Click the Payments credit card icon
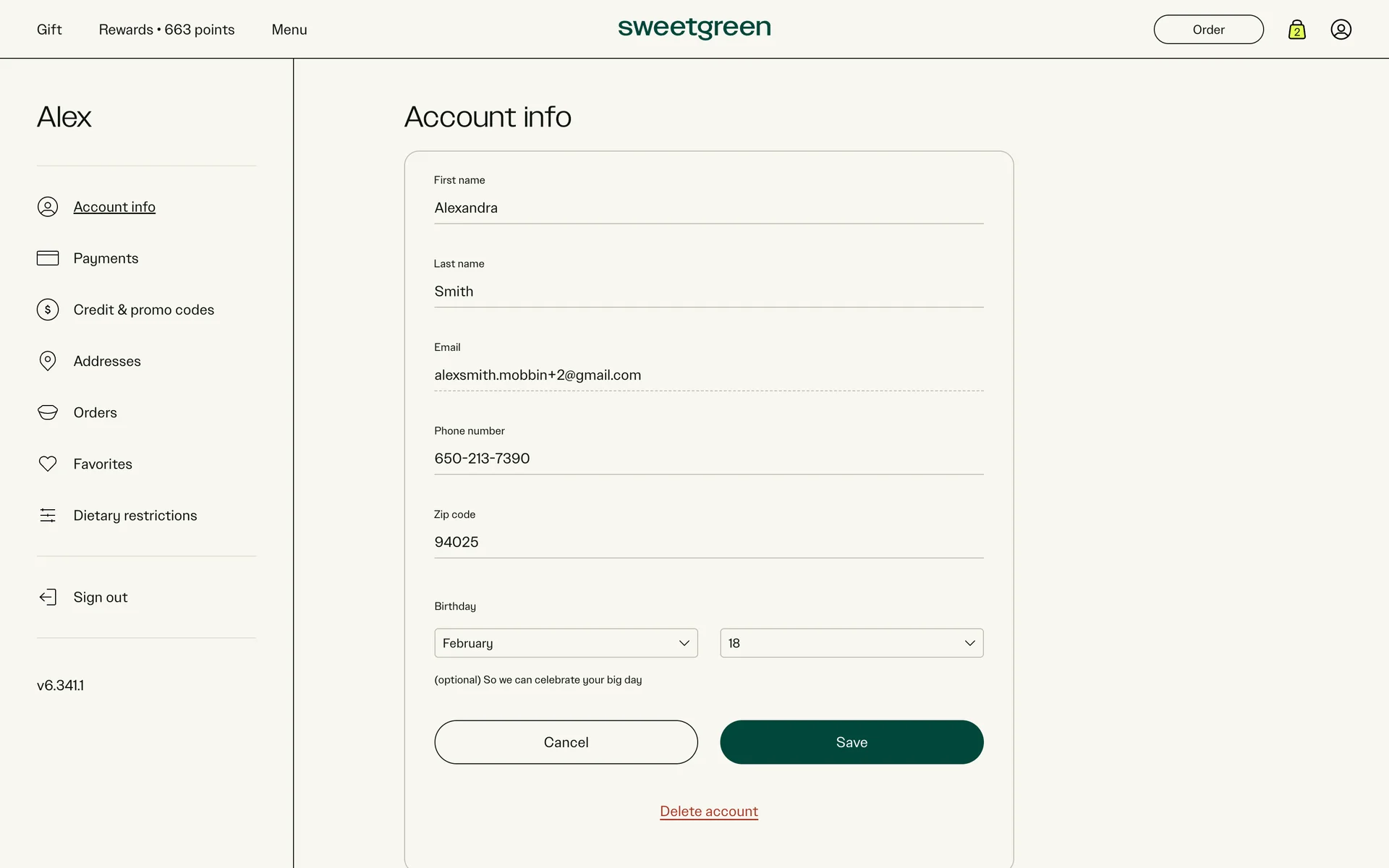 click(48, 258)
